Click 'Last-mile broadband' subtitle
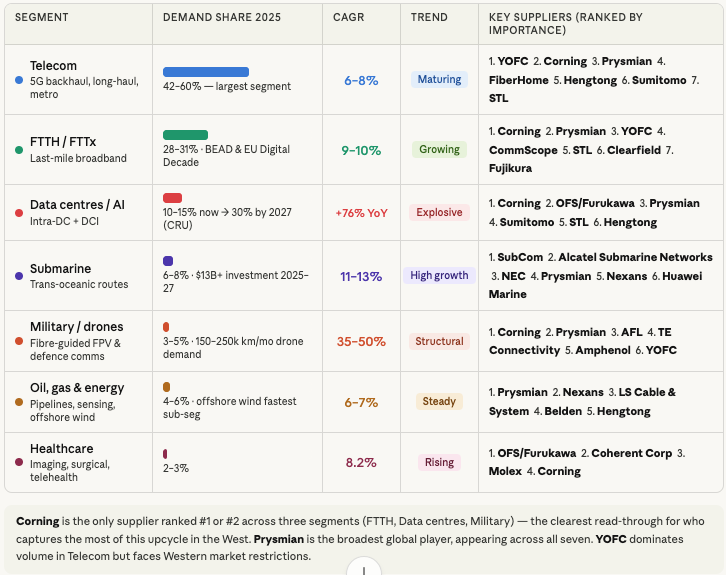The width and height of the screenshot is (726, 575). coord(78,158)
